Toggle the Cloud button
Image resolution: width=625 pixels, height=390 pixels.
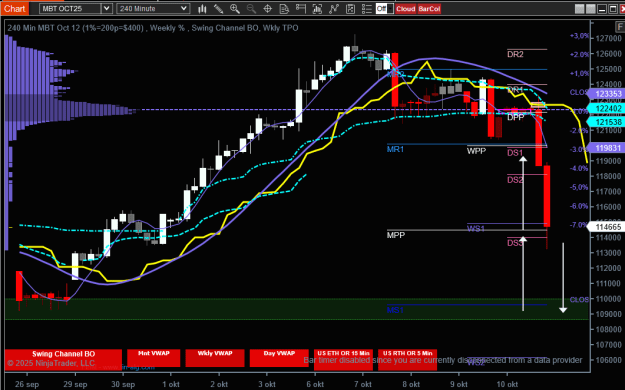406,9
